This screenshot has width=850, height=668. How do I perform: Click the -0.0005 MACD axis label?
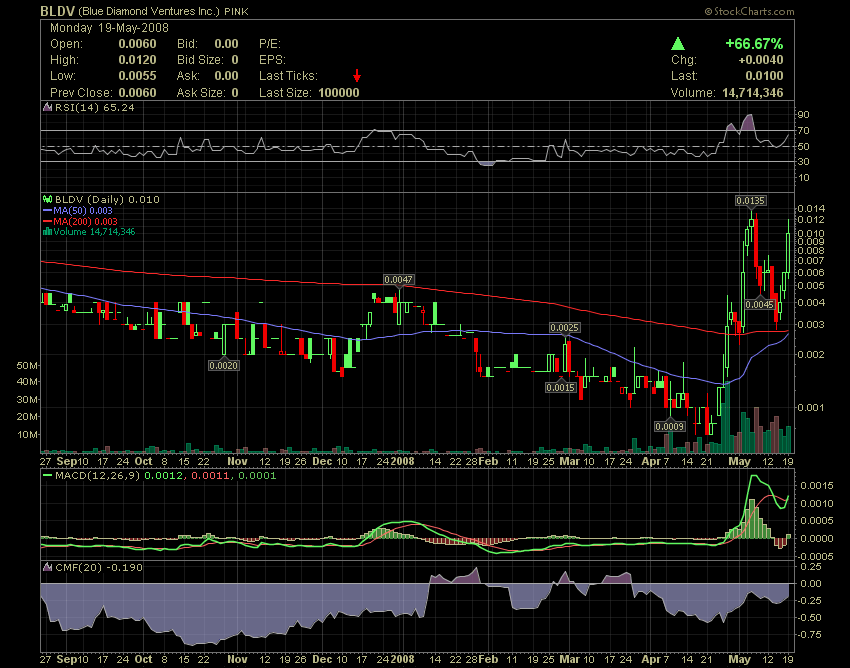coord(815,557)
